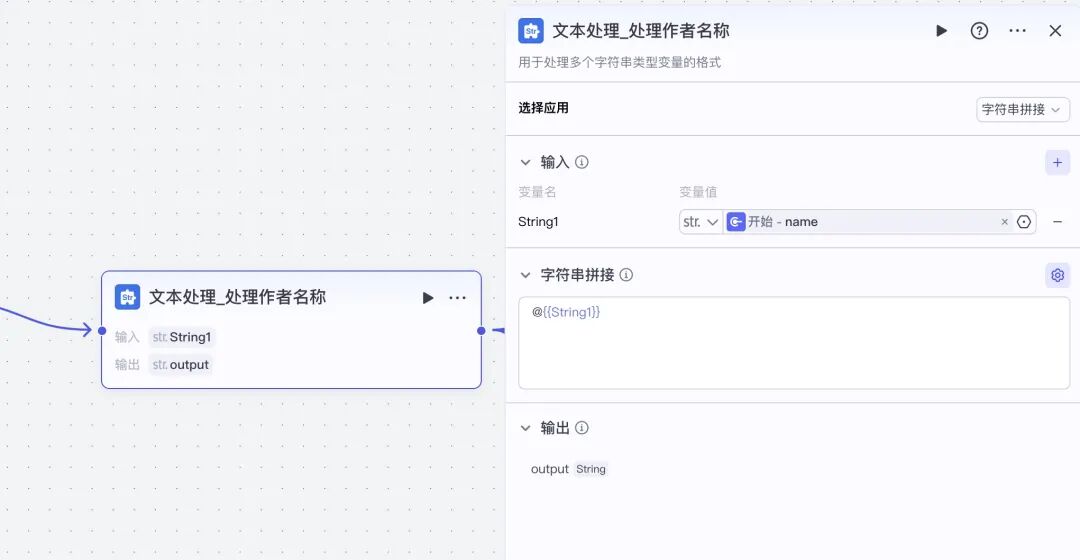1080x560 pixels.
Task: Click the output String type tag
Action: [591, 469]
